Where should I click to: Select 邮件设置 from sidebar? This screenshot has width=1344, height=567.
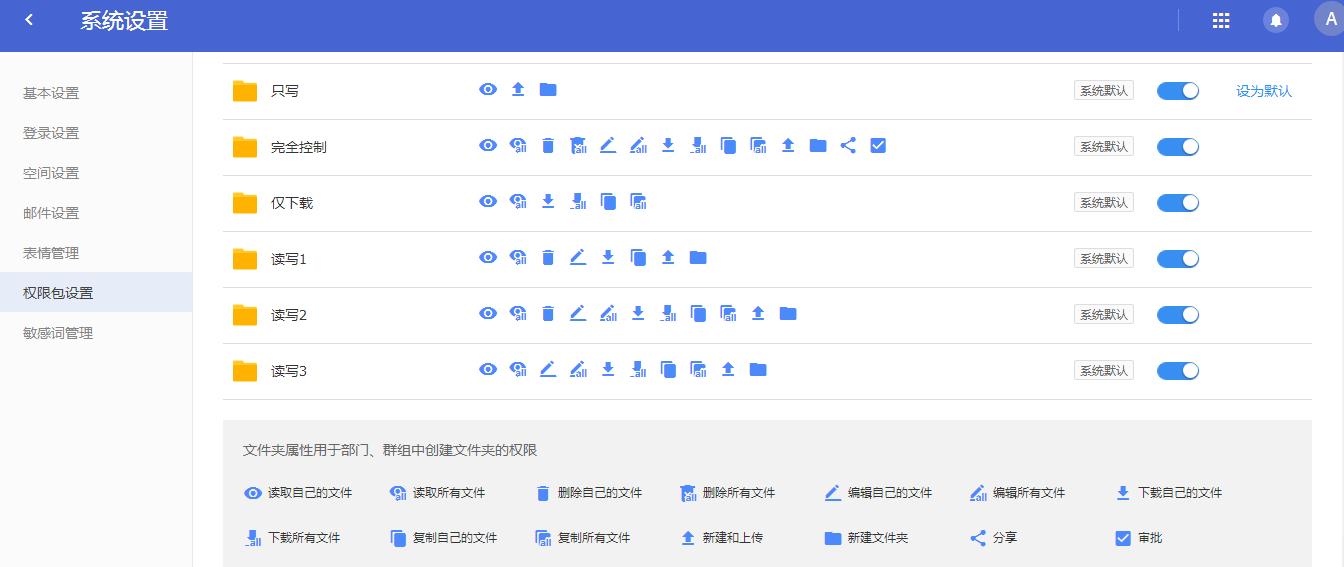[x=51, y=213]
